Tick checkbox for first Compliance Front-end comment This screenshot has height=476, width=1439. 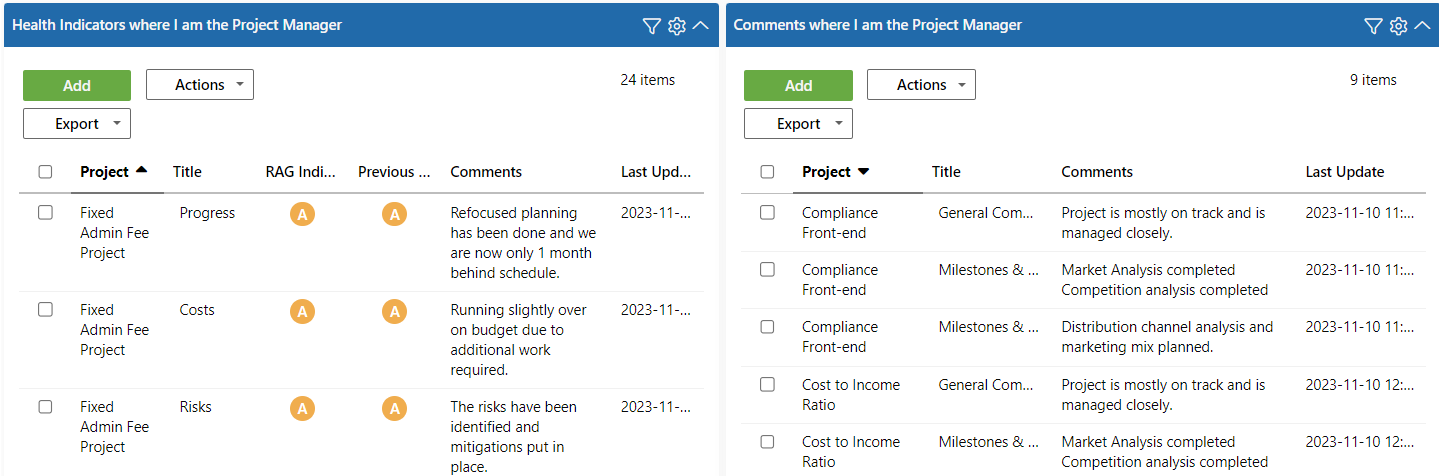[767, 213]
